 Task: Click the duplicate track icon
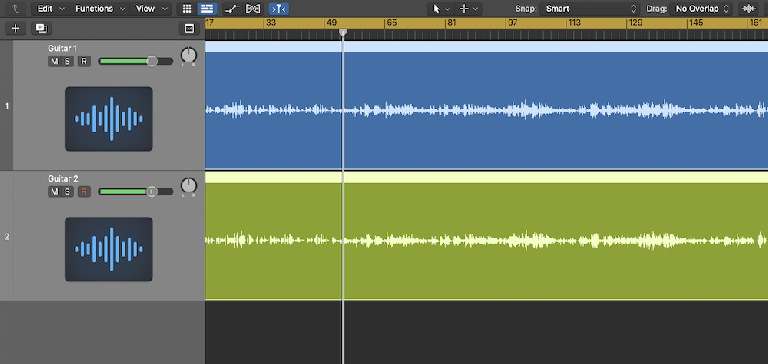[41, 28]
